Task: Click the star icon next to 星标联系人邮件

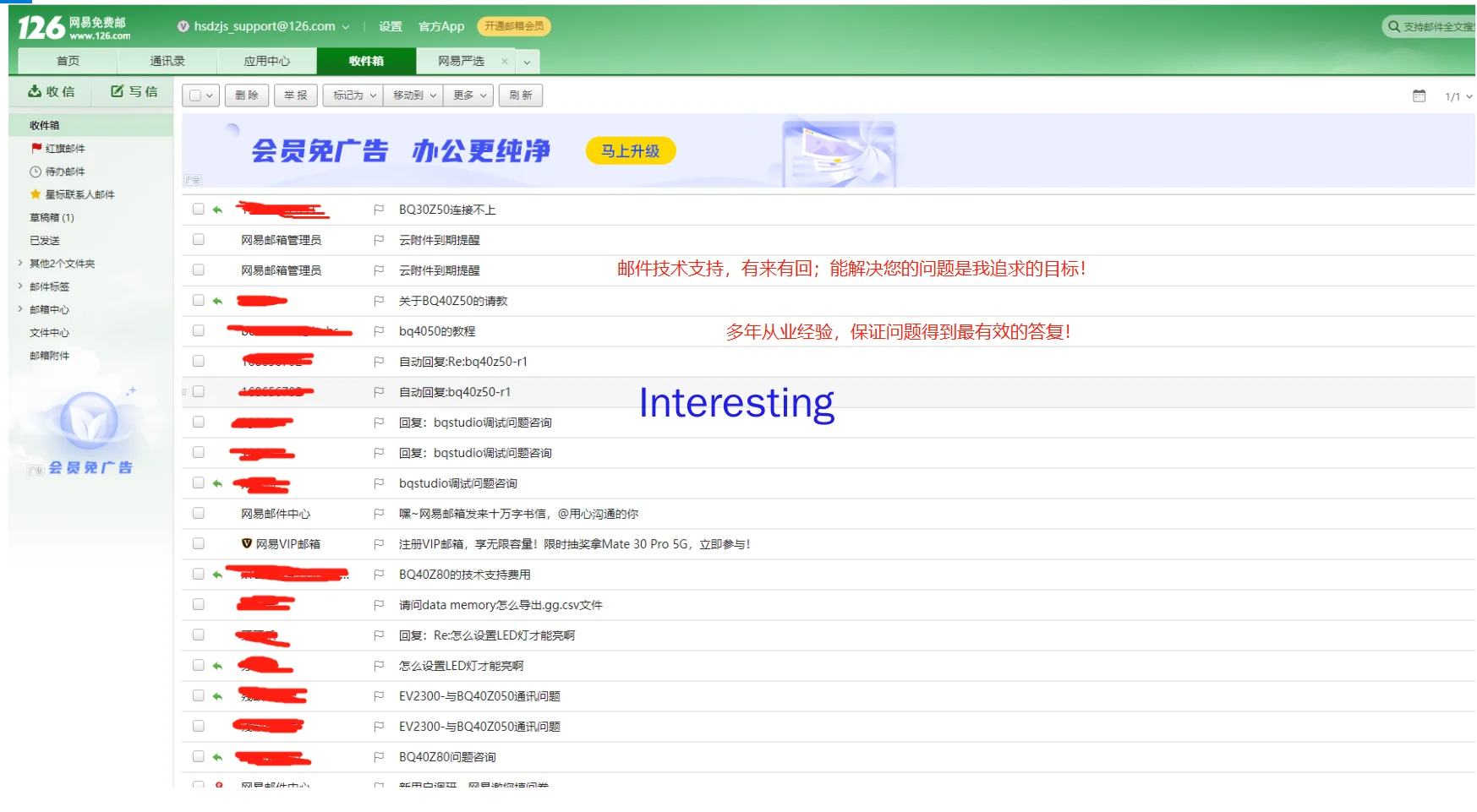Action: point(36,194)
